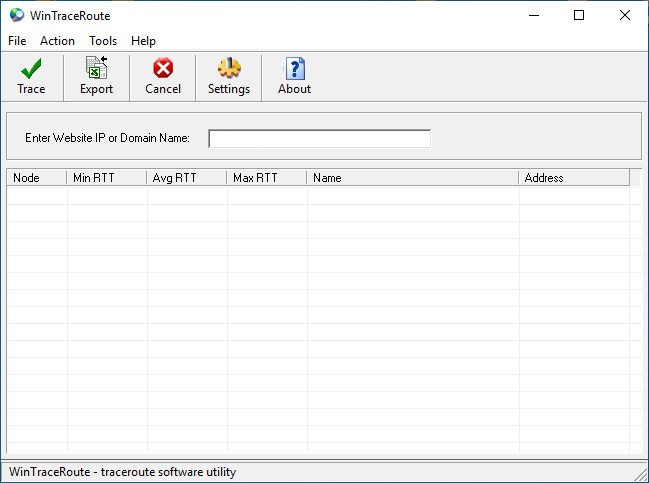649x483 pixels.
Task: Click the 'Enter Website IP or Domain Name:' label
Action: pyautogui.click(x=107, y=138)
